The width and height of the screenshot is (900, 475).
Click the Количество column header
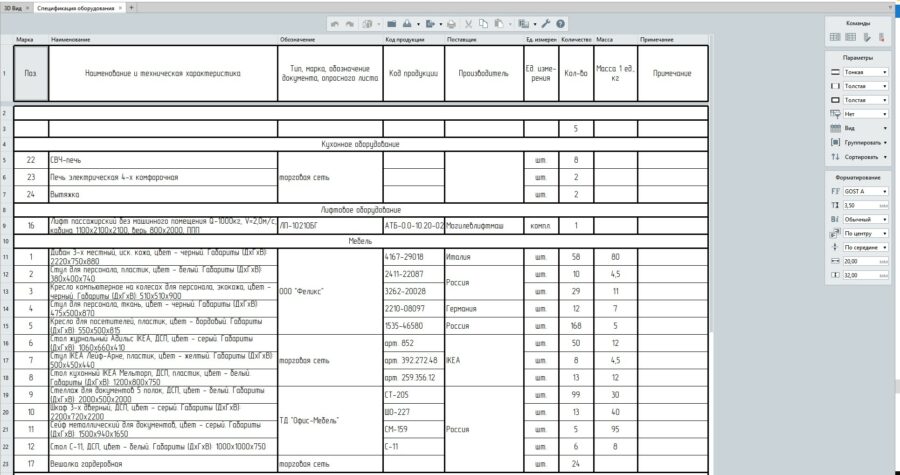(576, 40)
